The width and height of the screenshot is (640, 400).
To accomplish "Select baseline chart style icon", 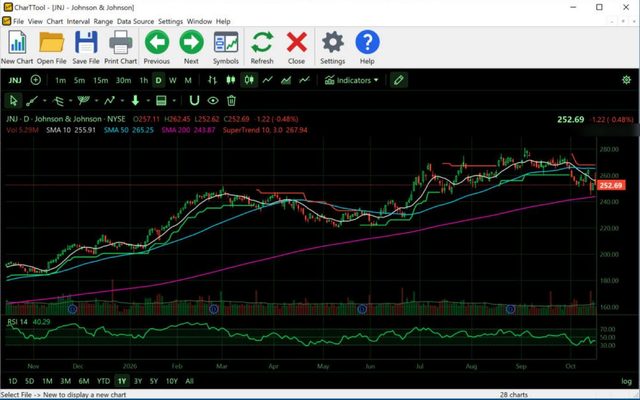I will pyautogui.click(x=304, y=80).
